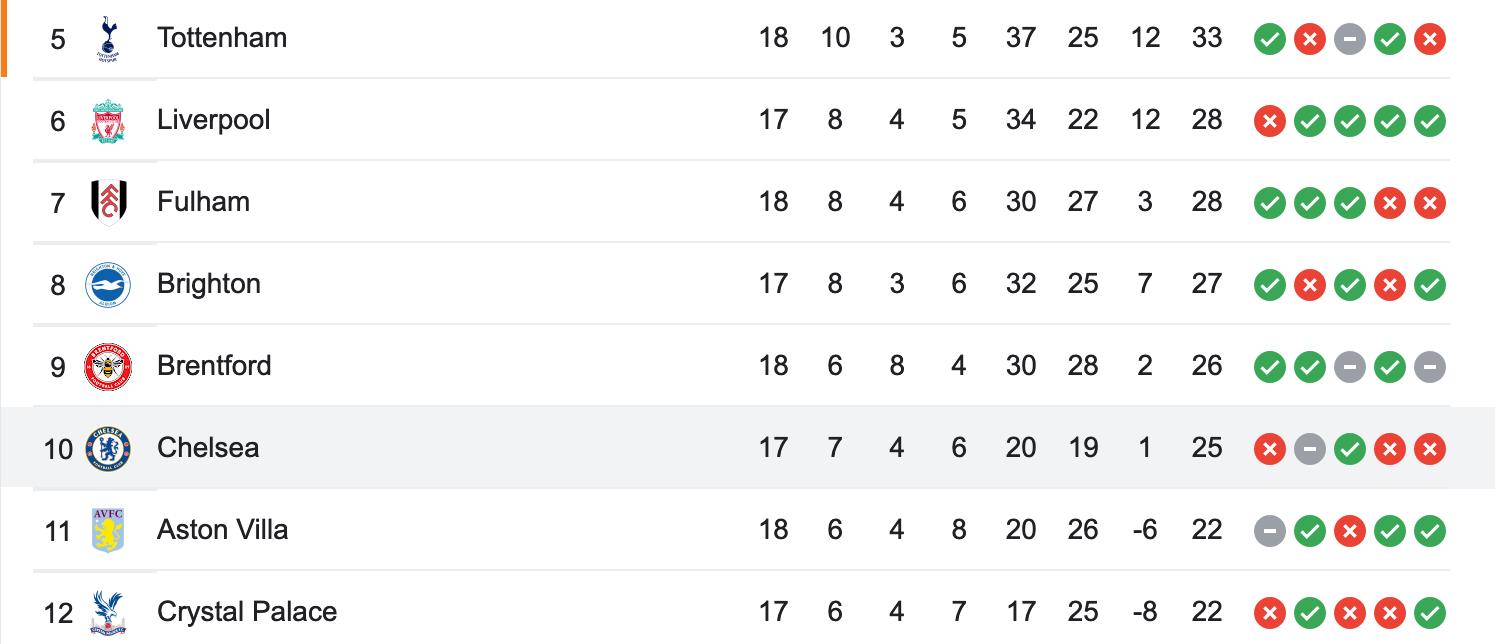This screenshot has height=644, width=1495.
Task: Open the Liverpool team link
Action: (214, 120)
